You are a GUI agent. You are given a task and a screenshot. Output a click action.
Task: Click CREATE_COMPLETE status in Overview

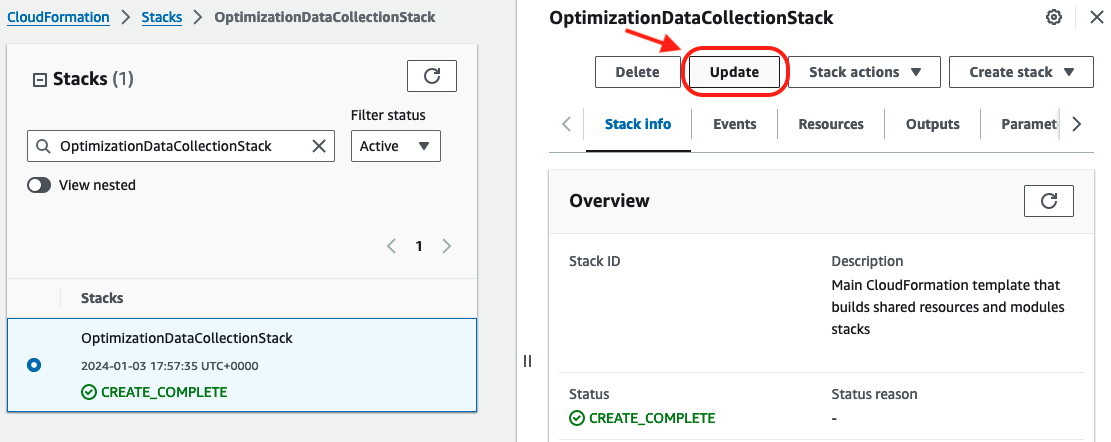point(643,418)
